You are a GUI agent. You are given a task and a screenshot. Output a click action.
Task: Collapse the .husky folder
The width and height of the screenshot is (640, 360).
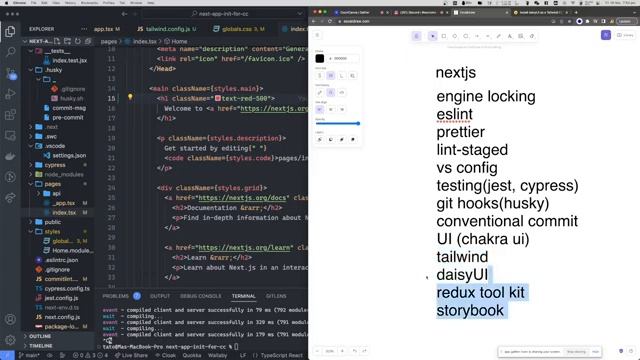click(57, 70)
